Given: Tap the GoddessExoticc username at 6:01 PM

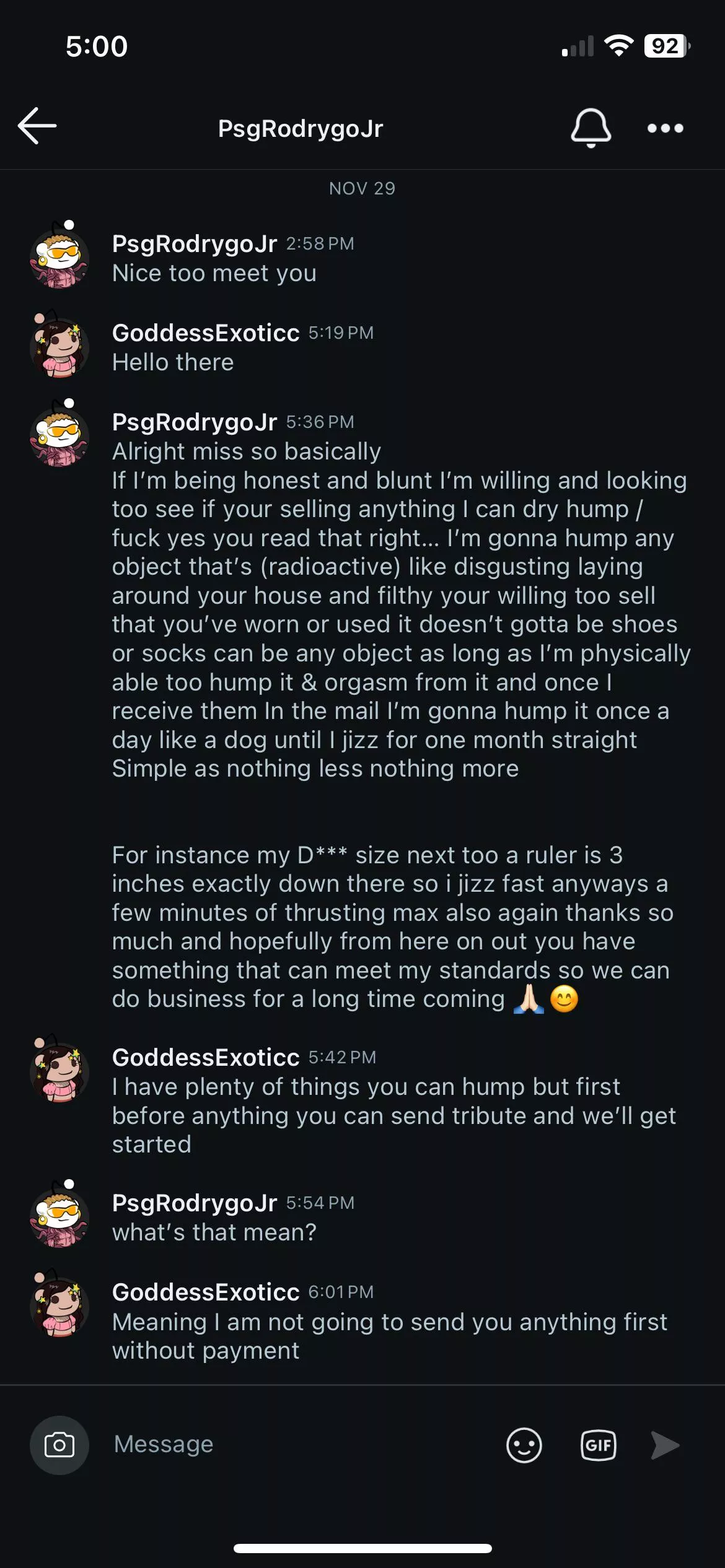Looking at the screenshot, I should pos(206,1292).
